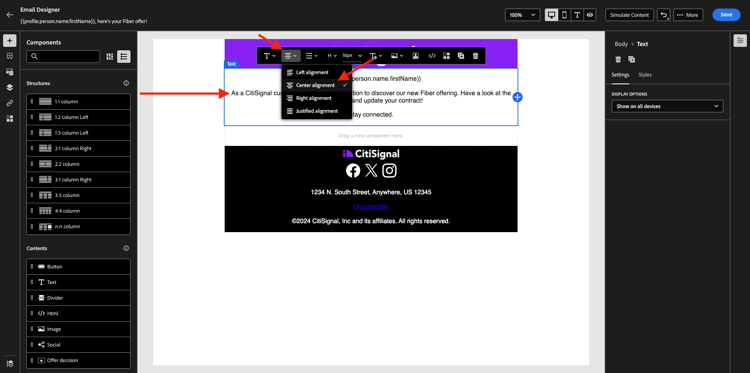The image size is (750, 373).
Task: Switch components to the grid view
Action: 110,56
